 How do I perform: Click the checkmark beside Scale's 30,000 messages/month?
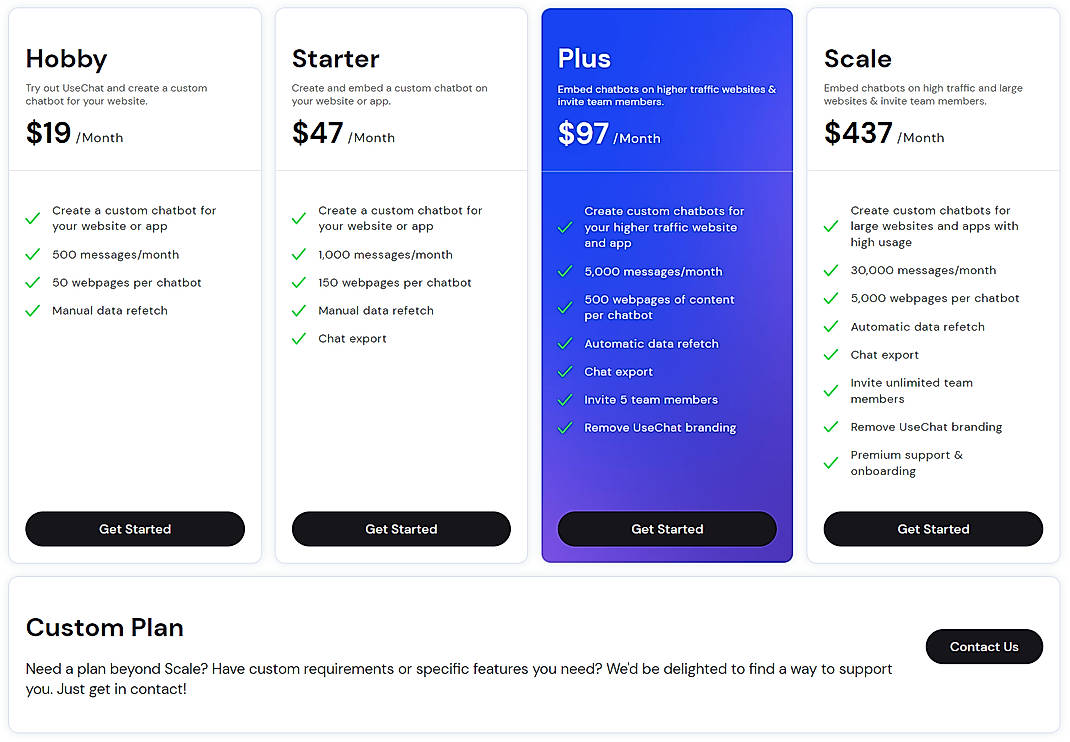click(831, 271)
